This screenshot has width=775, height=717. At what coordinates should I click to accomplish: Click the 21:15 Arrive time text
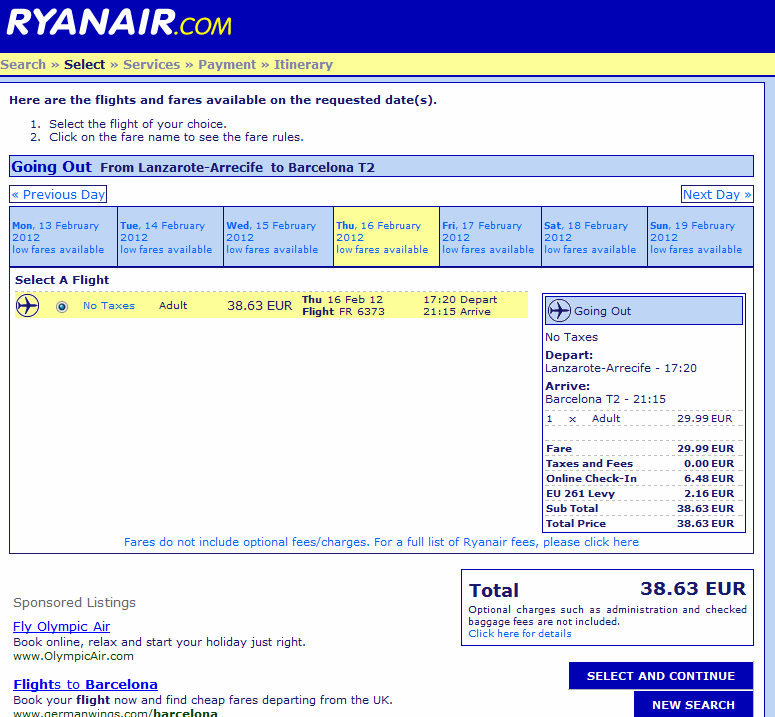pyautogui.click(x=457, y=312)
